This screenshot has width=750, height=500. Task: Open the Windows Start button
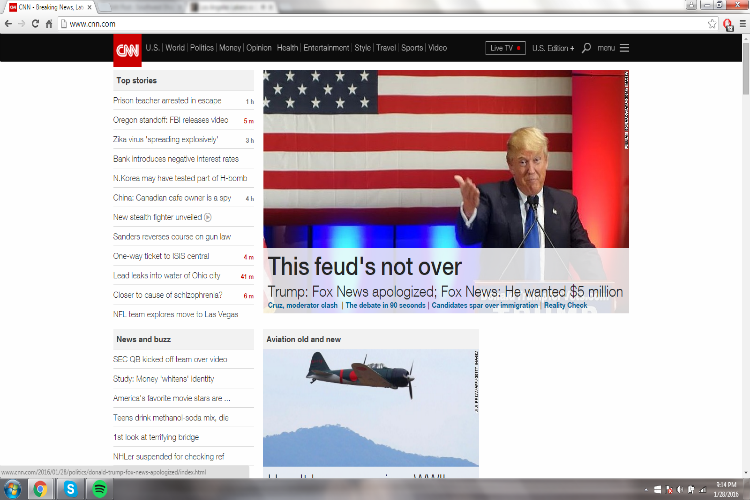(12, 489)
